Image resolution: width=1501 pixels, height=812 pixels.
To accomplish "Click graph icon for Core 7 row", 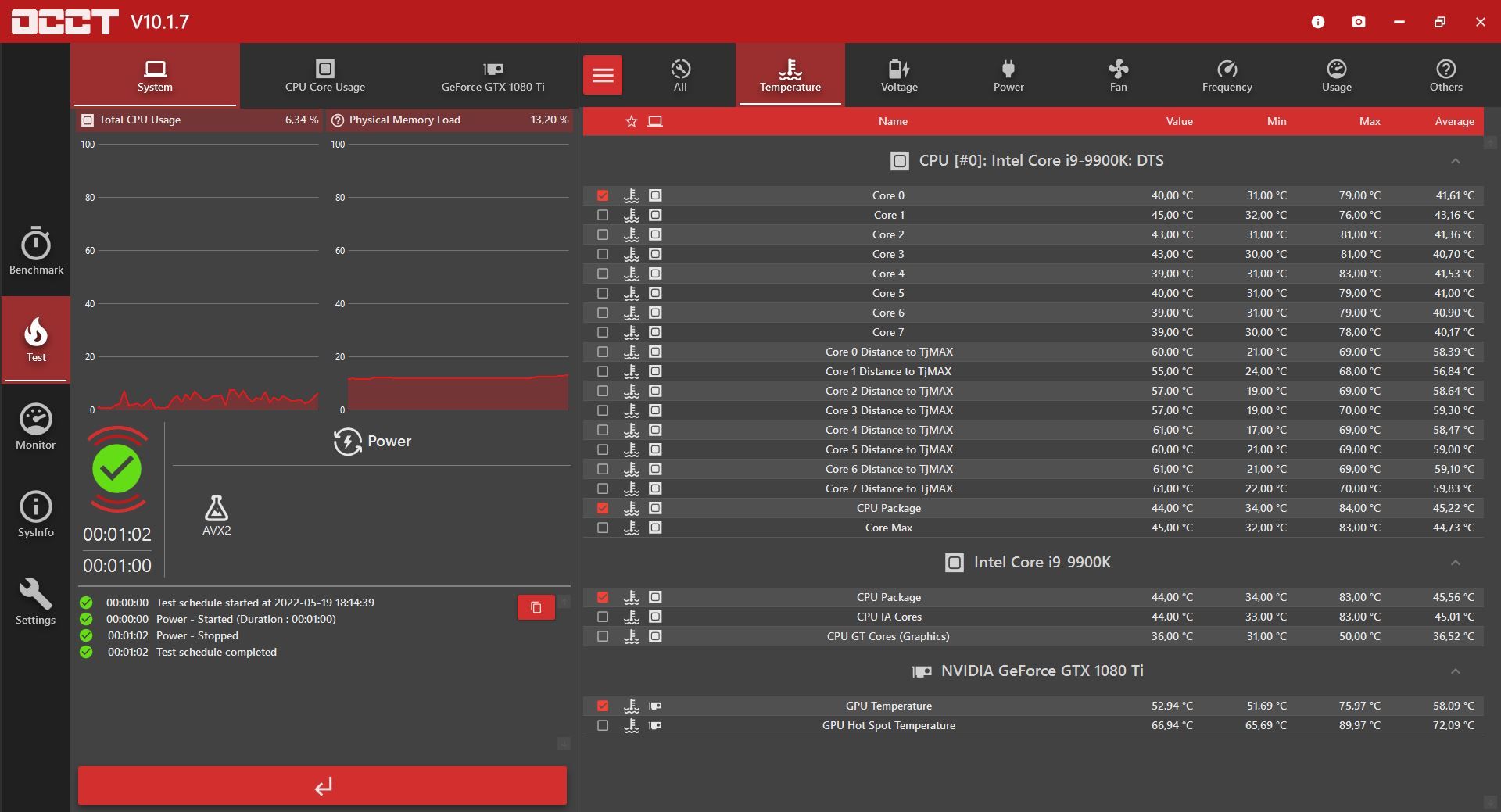I will point(632,332).
